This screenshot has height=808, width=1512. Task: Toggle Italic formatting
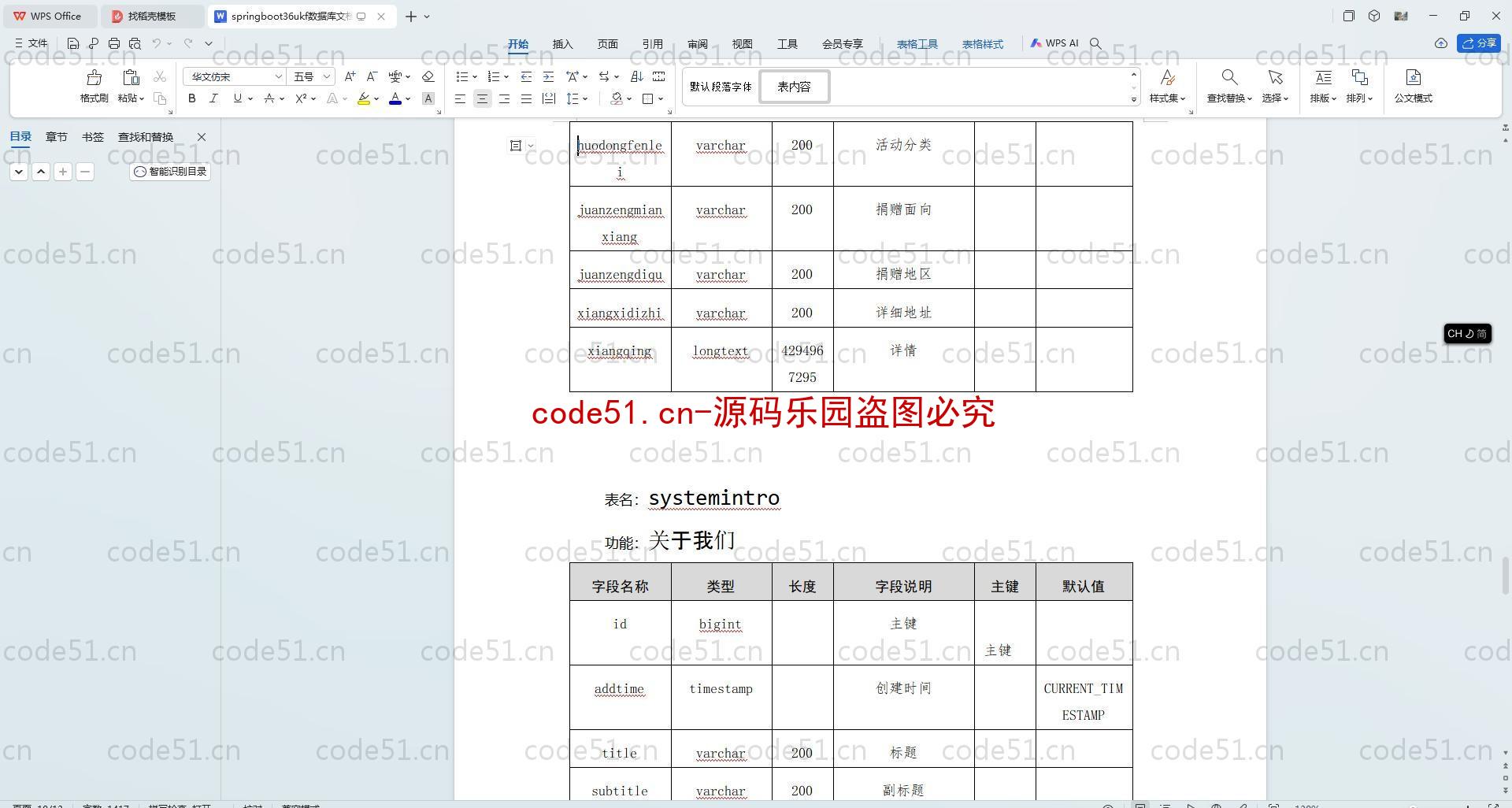click(213, 98)
